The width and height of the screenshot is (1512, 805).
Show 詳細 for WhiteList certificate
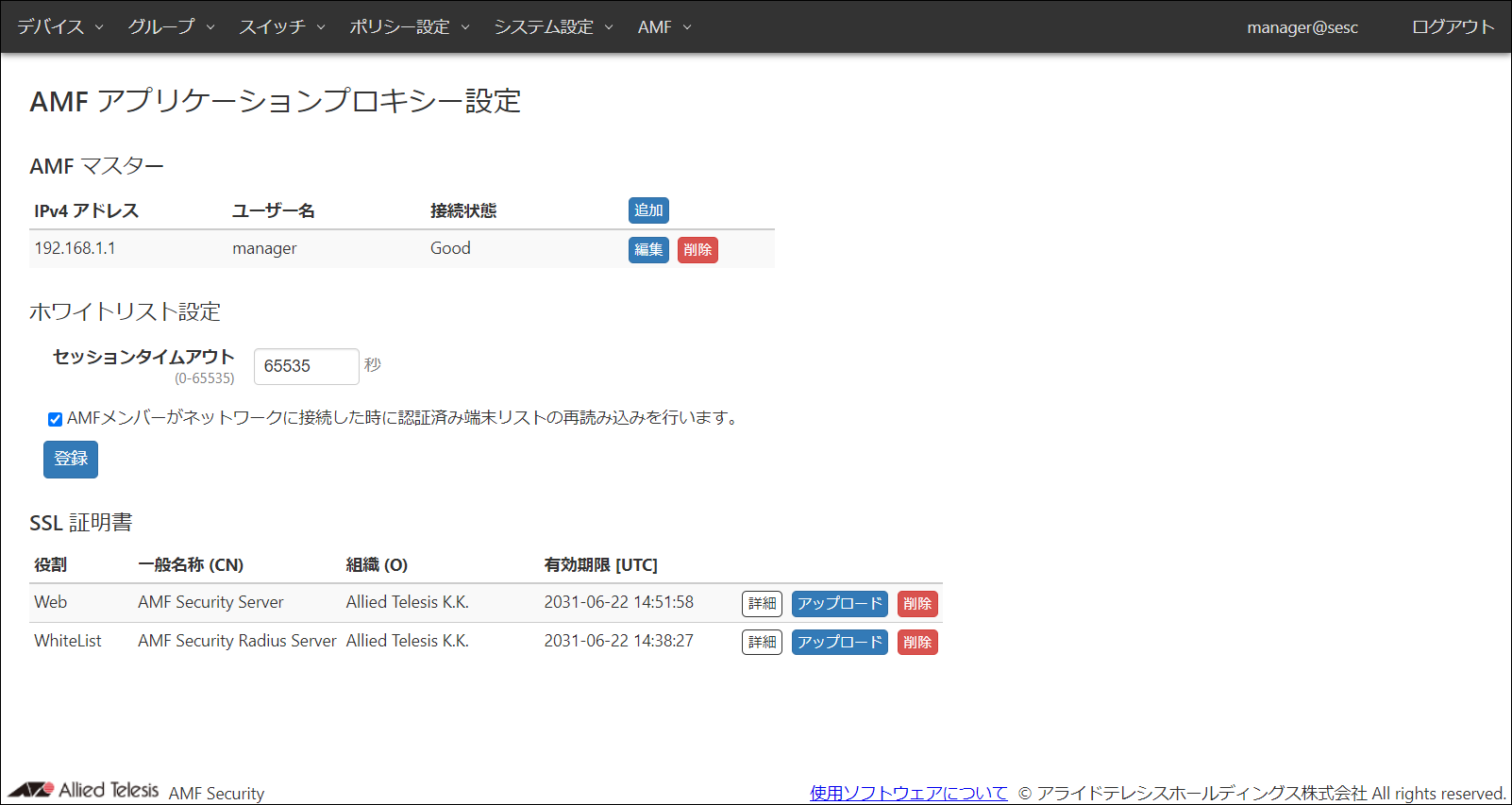tap(762, 643)
